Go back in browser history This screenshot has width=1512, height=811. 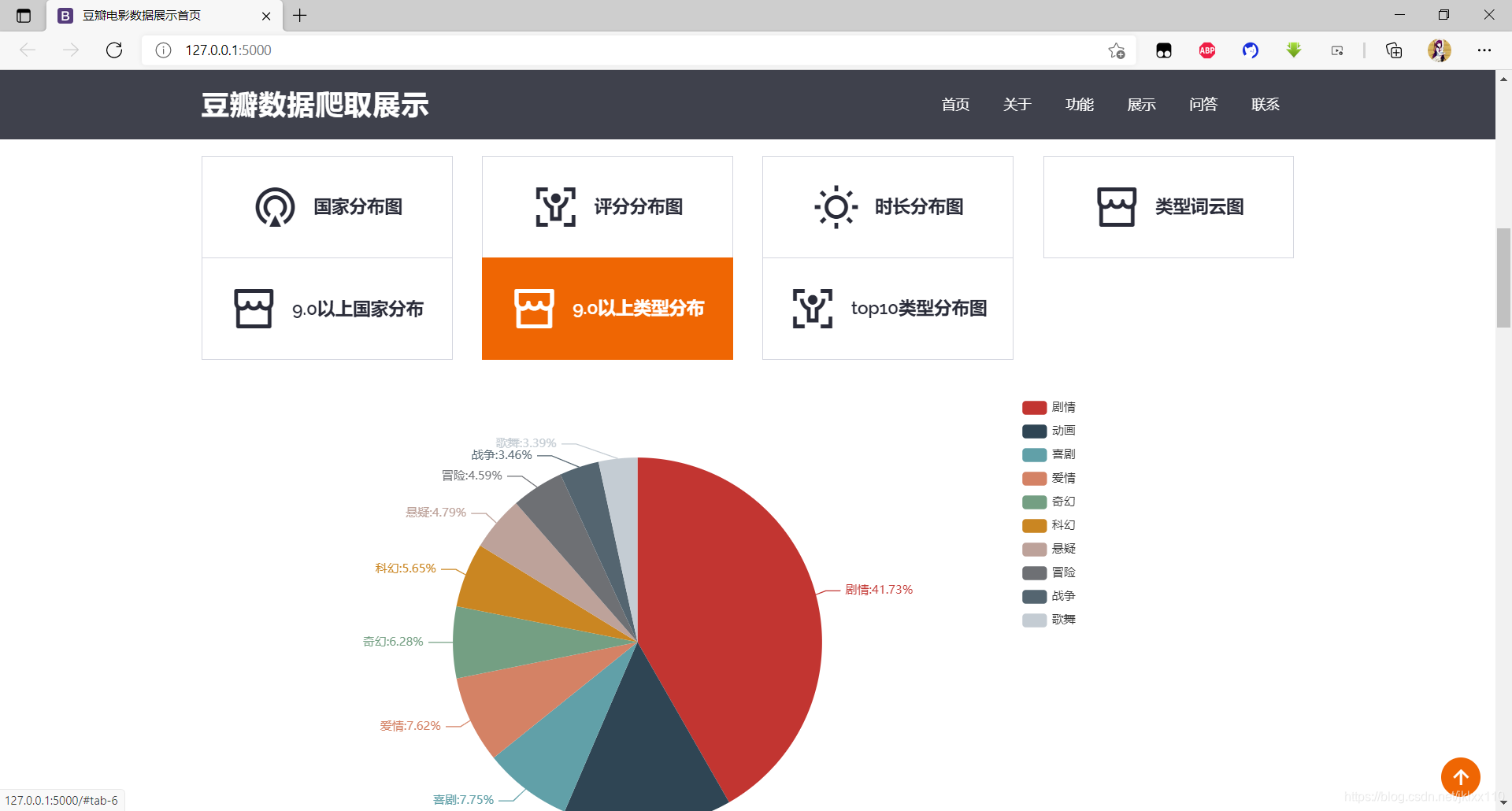28,50
